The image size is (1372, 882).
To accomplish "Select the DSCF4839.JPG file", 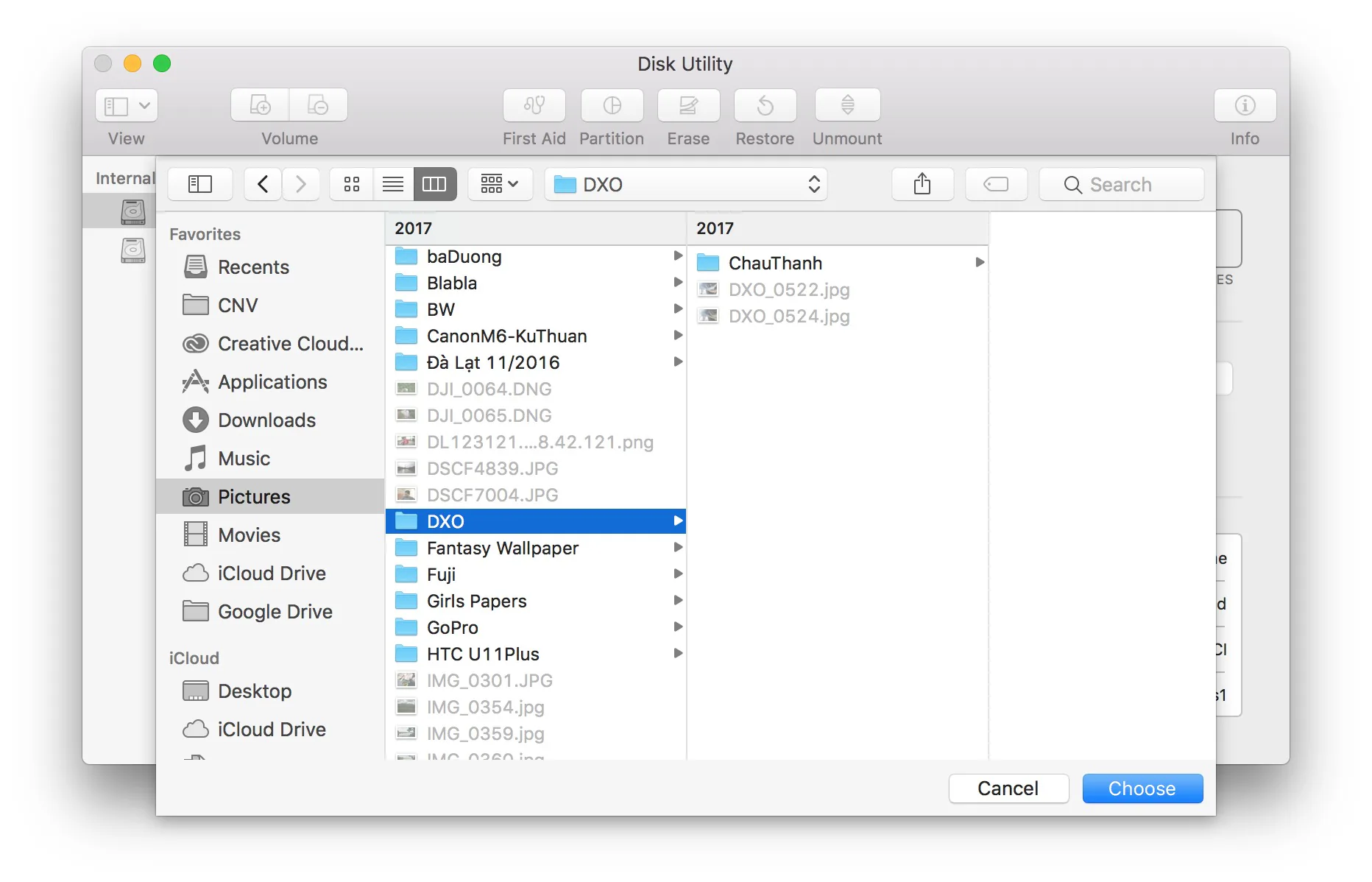I will (x=536, y=468).
